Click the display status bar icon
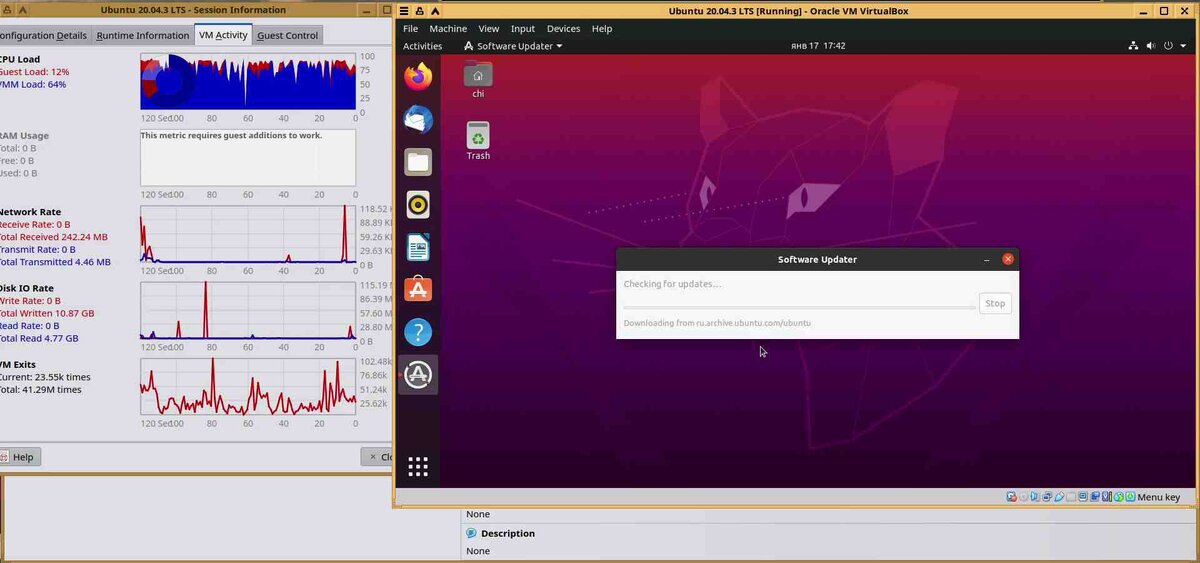This screenshot has width=1200, height=563. click(1083, 497)
